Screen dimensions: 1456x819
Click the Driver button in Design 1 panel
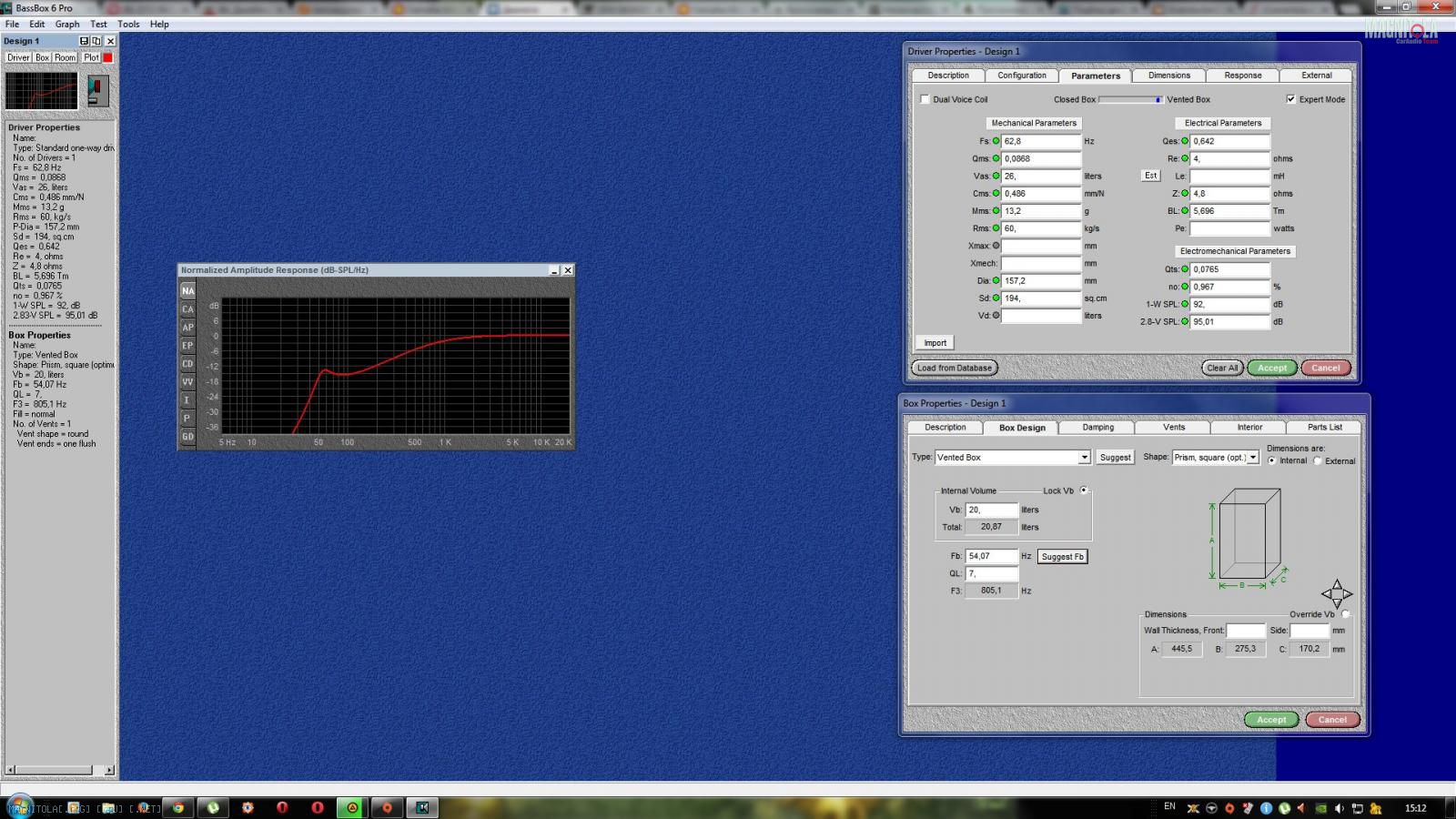tap(18, 57)
